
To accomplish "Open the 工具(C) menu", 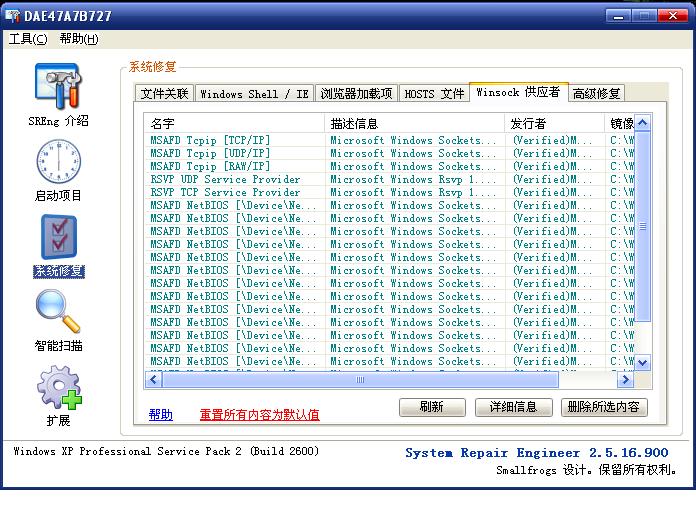I will pyautogui.click(x=28, y=39).
